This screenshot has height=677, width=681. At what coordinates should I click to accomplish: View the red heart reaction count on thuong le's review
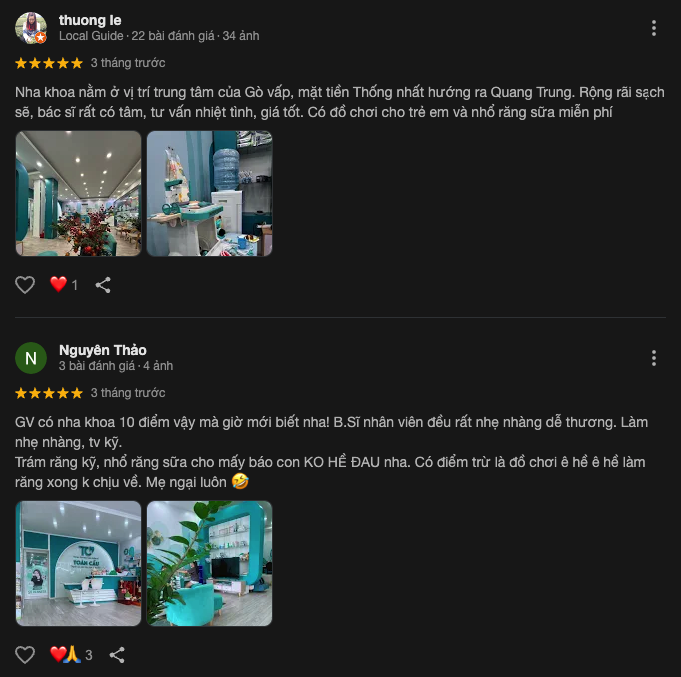[64, 285]
